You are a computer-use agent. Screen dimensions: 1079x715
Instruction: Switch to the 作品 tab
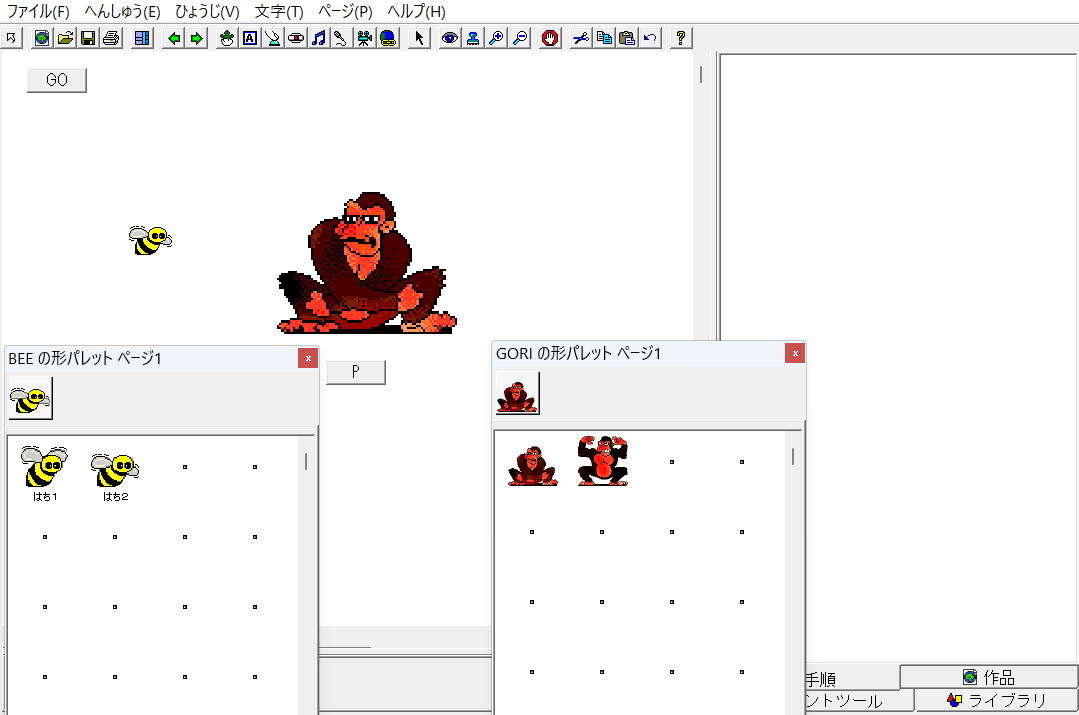click(x=989, y=677)
